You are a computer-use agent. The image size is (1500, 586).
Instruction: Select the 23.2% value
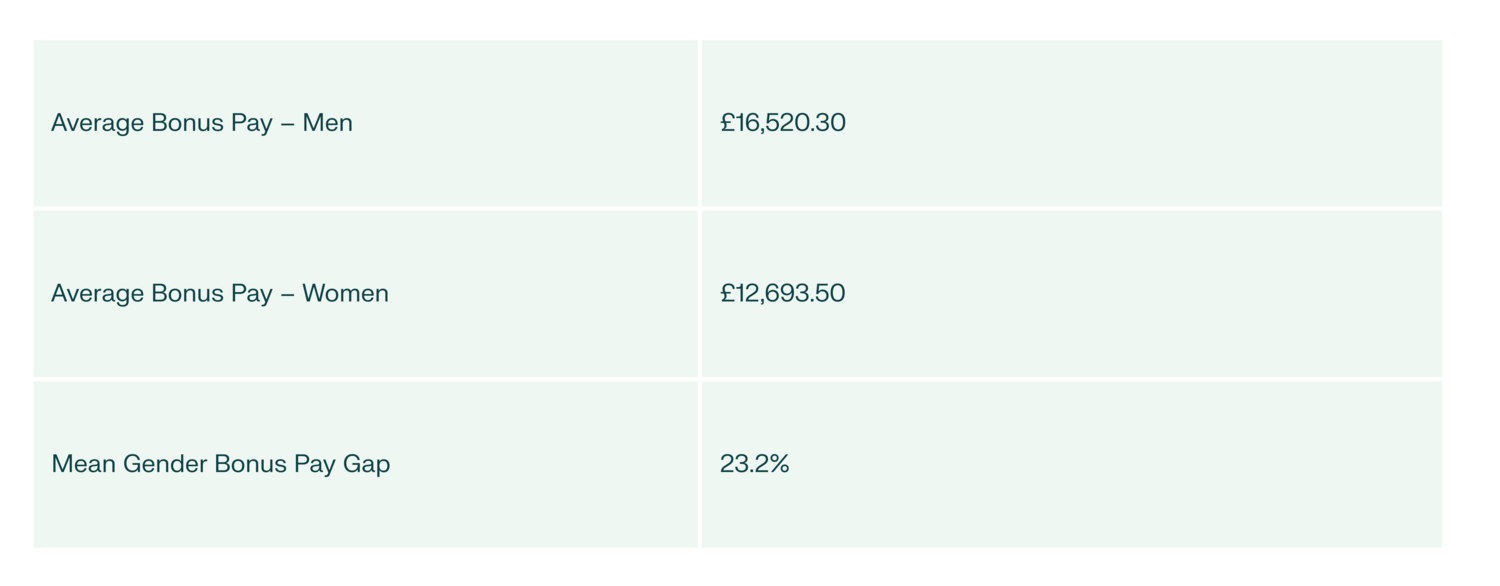tap(754, 464)
